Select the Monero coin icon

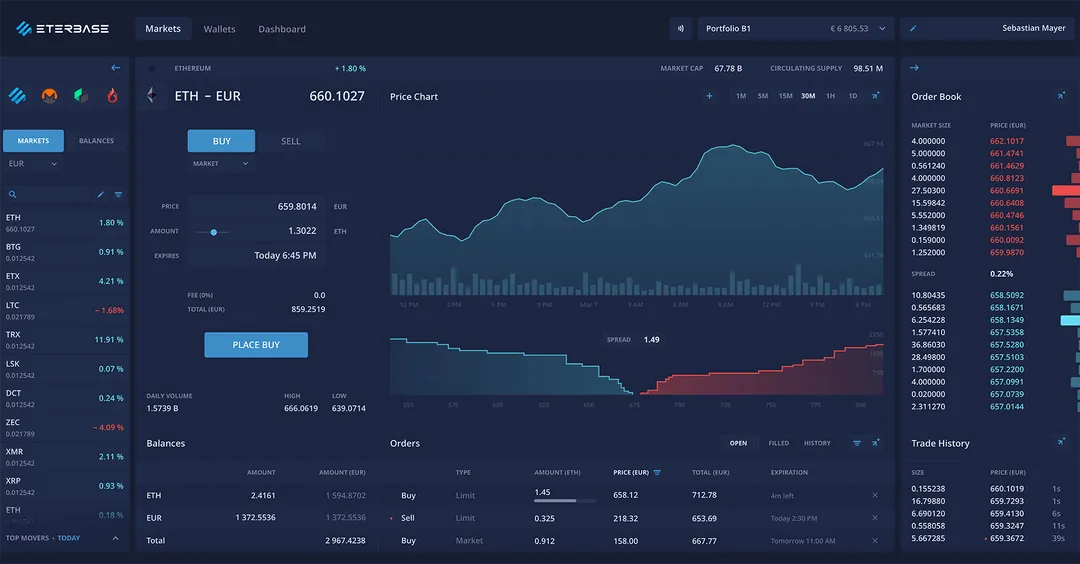click(x=49, y=96)
